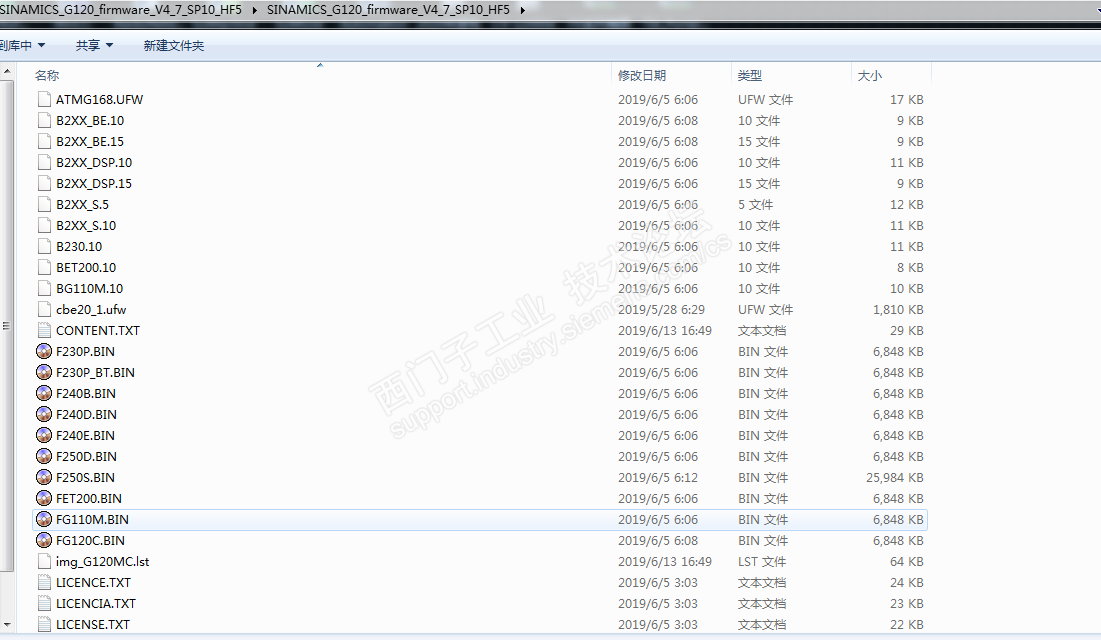The height and width of the screenshot is (640, 1101).
Task: Click the B2XX_S.10 file icon
Action: 44,226
